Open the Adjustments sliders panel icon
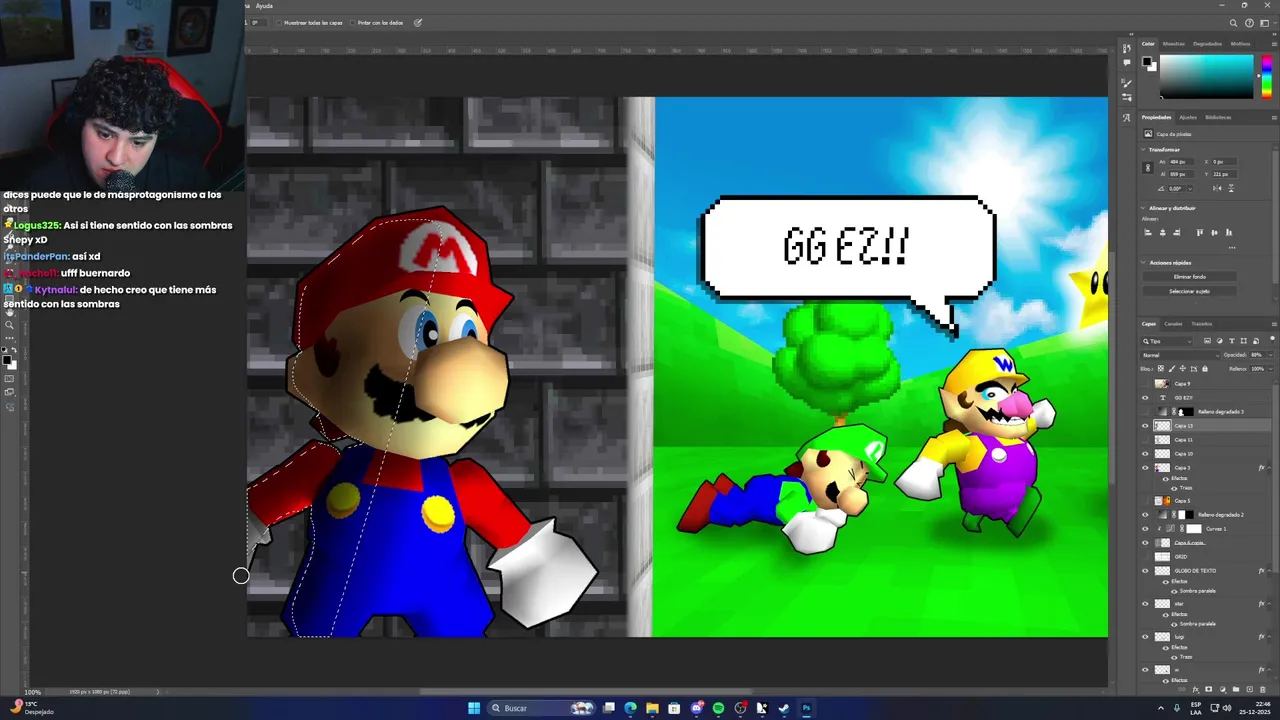 (1127, 97)
